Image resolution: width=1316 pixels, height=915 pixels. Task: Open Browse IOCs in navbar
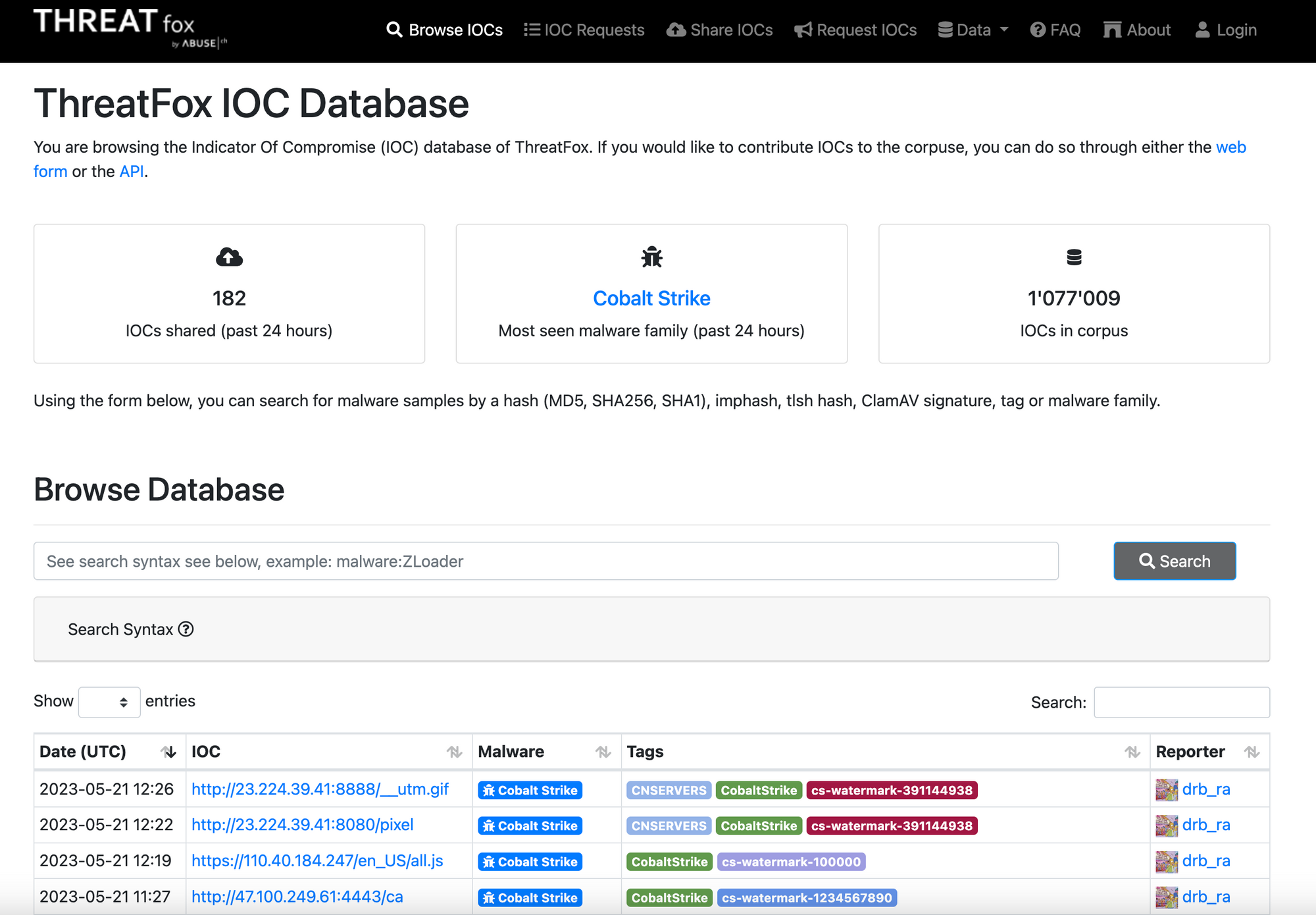click(x=444, y=30)
